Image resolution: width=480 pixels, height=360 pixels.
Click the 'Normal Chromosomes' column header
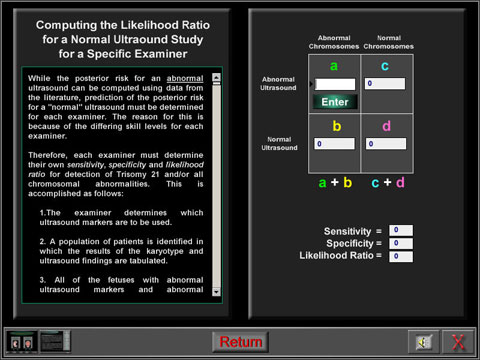point(389,42)
